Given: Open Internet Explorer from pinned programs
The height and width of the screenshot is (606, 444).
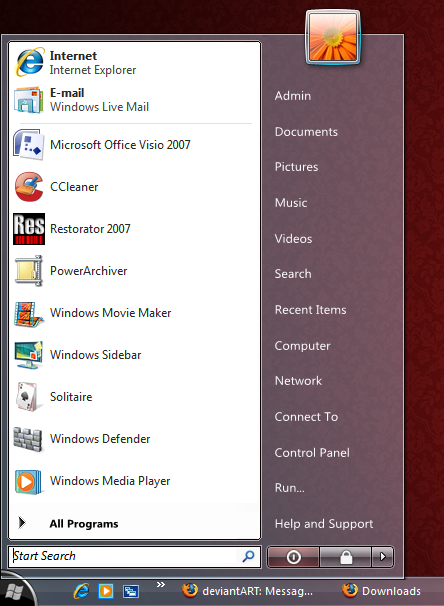Looking at the screenshot, I should click(134, 63).
